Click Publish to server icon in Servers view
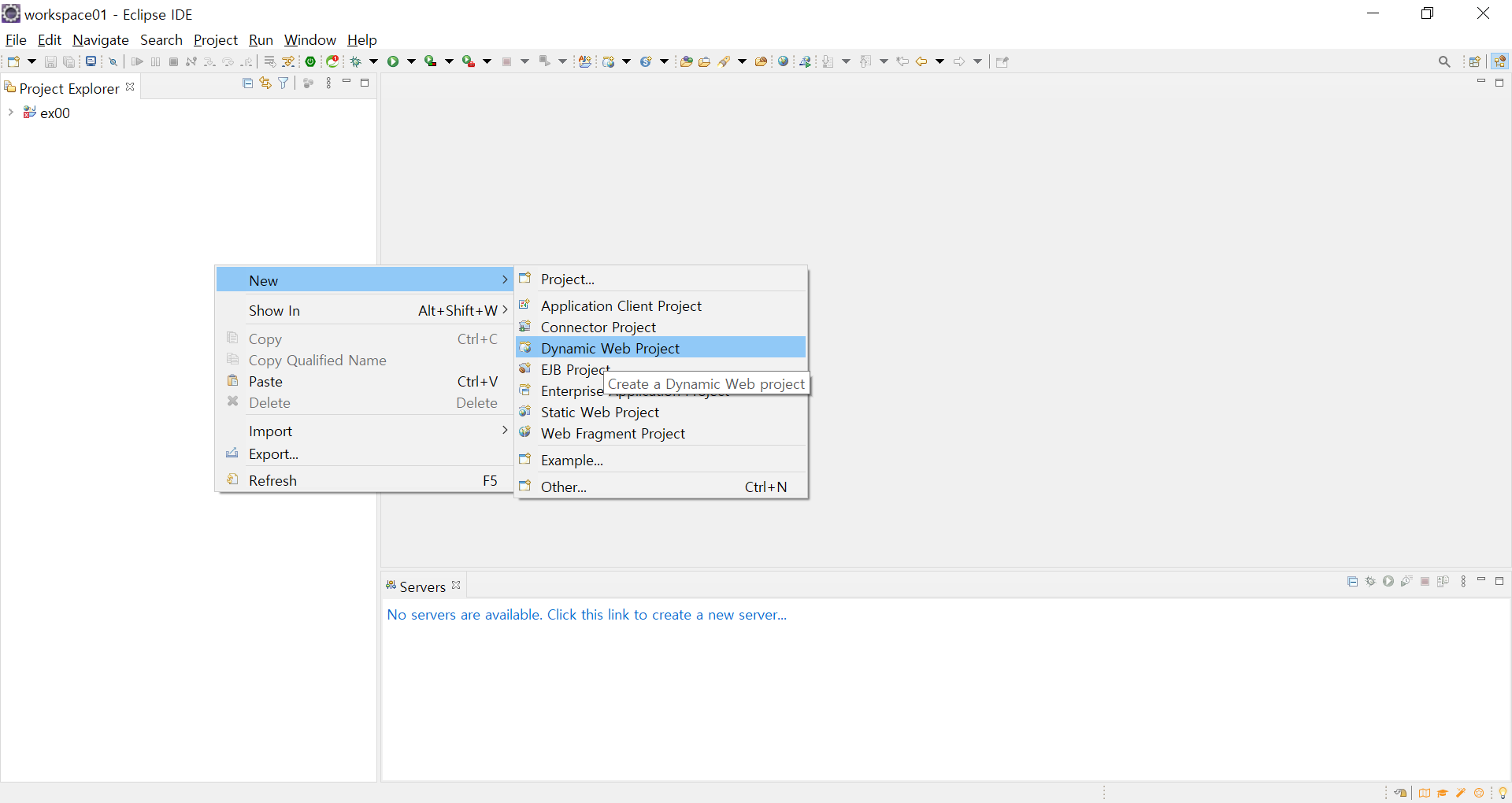 click(1443, 581)
